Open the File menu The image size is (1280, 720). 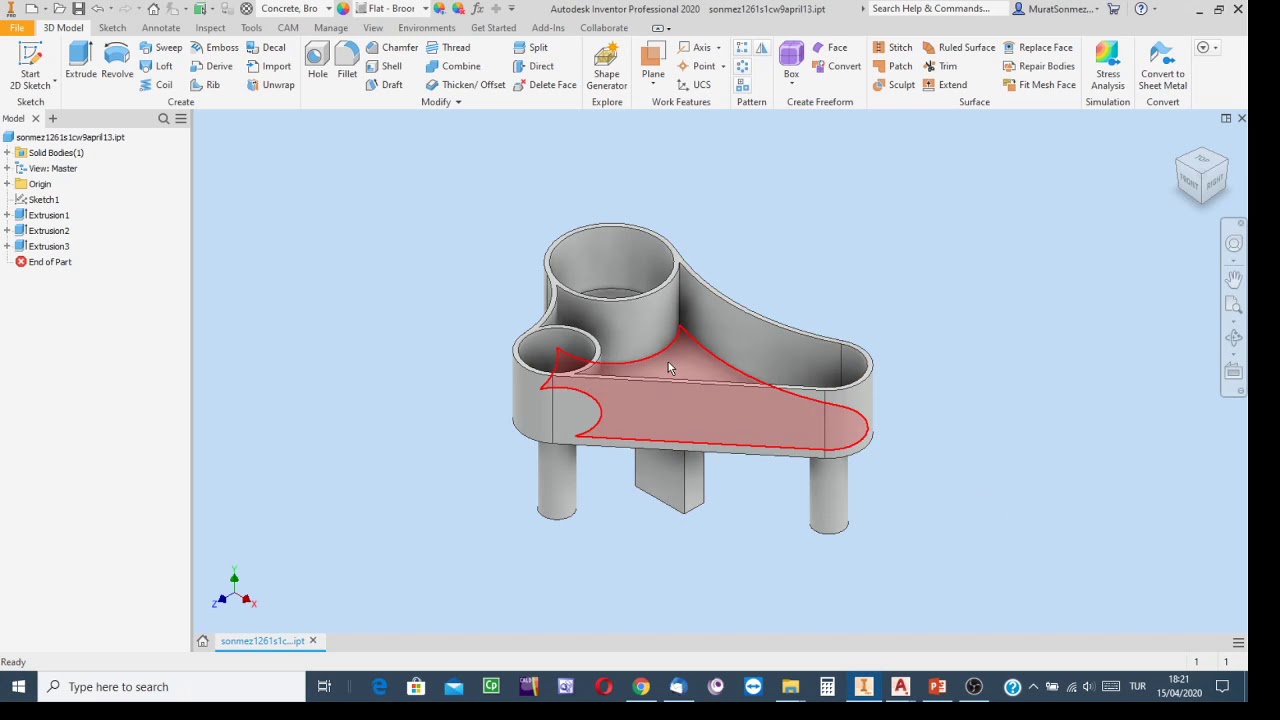tap(17, 28)
